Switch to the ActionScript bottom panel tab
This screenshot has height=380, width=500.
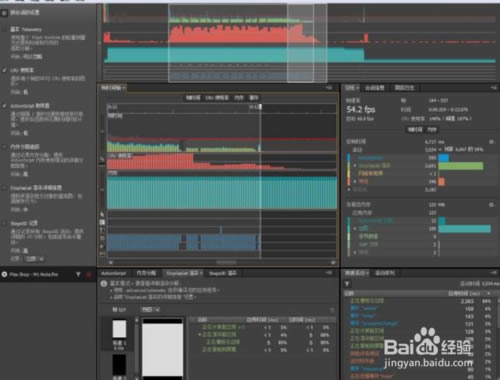point(114,273)
